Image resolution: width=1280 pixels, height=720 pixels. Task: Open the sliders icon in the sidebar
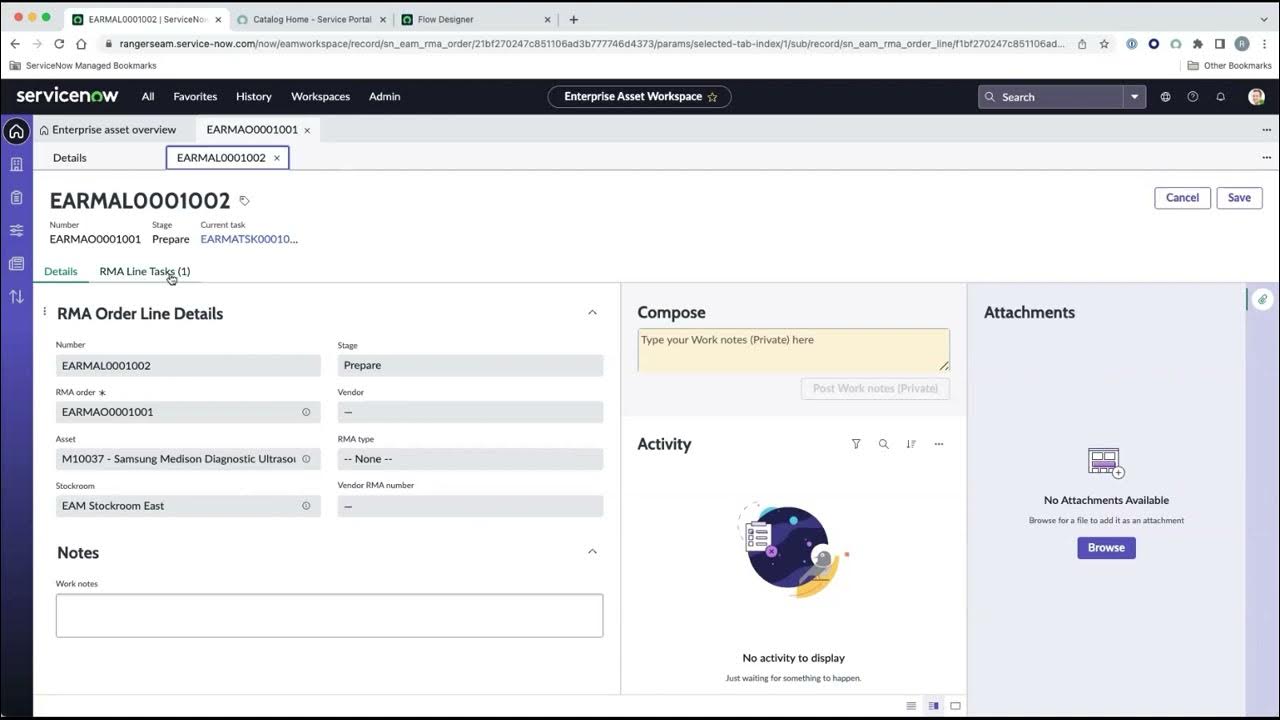pyautogui.click(x=16, y=230)
